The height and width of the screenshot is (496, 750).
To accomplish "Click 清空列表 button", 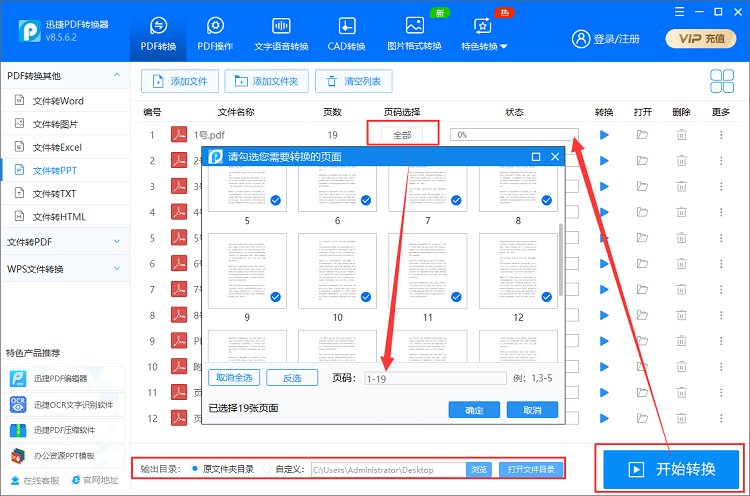I will tap(354, 81).
